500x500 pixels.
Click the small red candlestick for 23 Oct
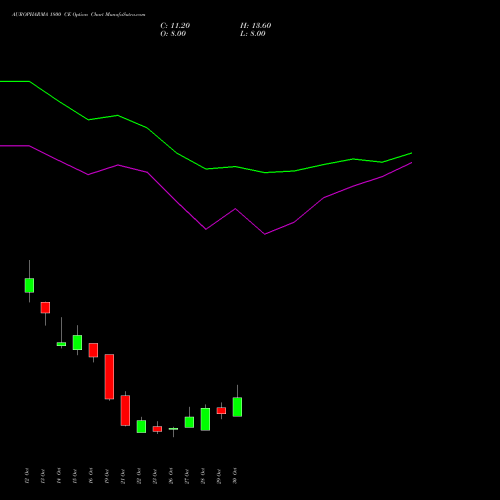pyautogui.click(x=157, y=429)
